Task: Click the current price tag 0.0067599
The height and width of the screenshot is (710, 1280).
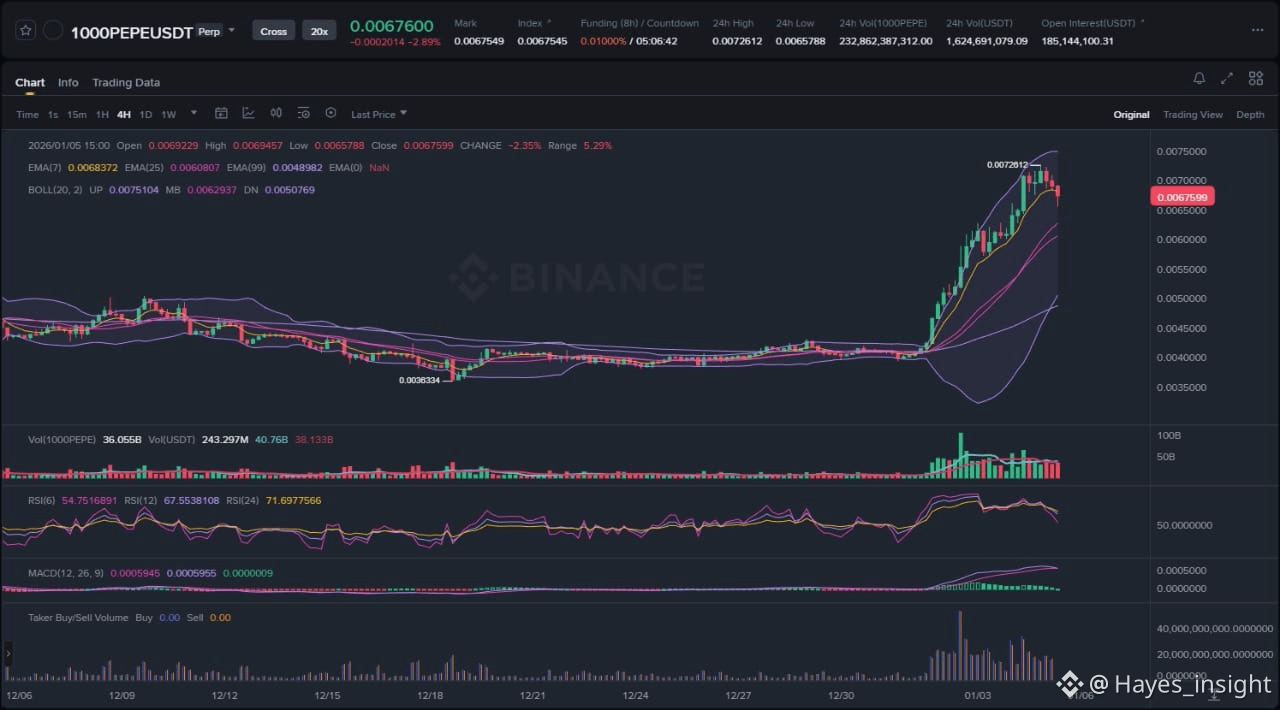Action: click(x=1184, y=198)
